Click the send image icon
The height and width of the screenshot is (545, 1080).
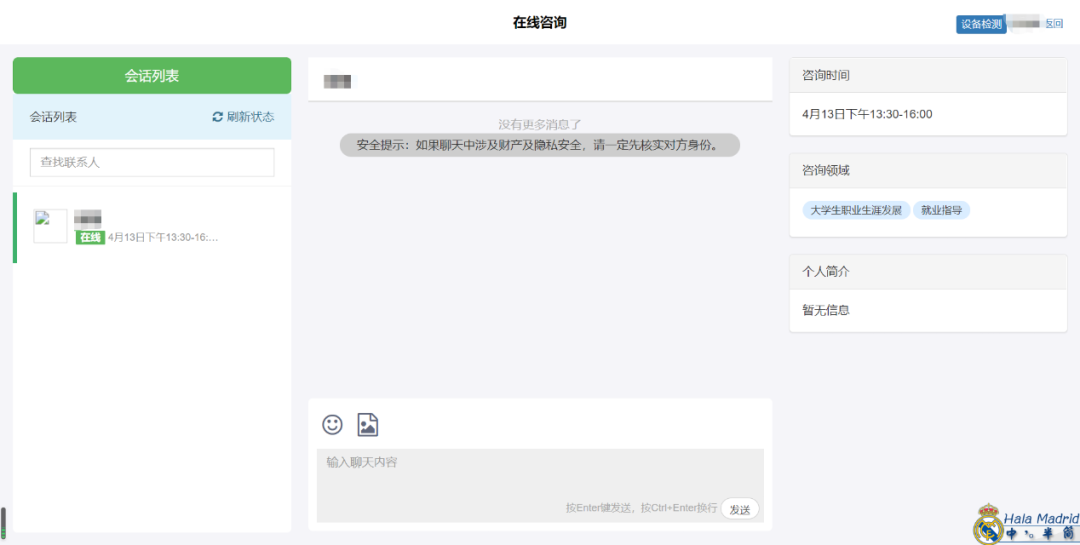point(367,425)
